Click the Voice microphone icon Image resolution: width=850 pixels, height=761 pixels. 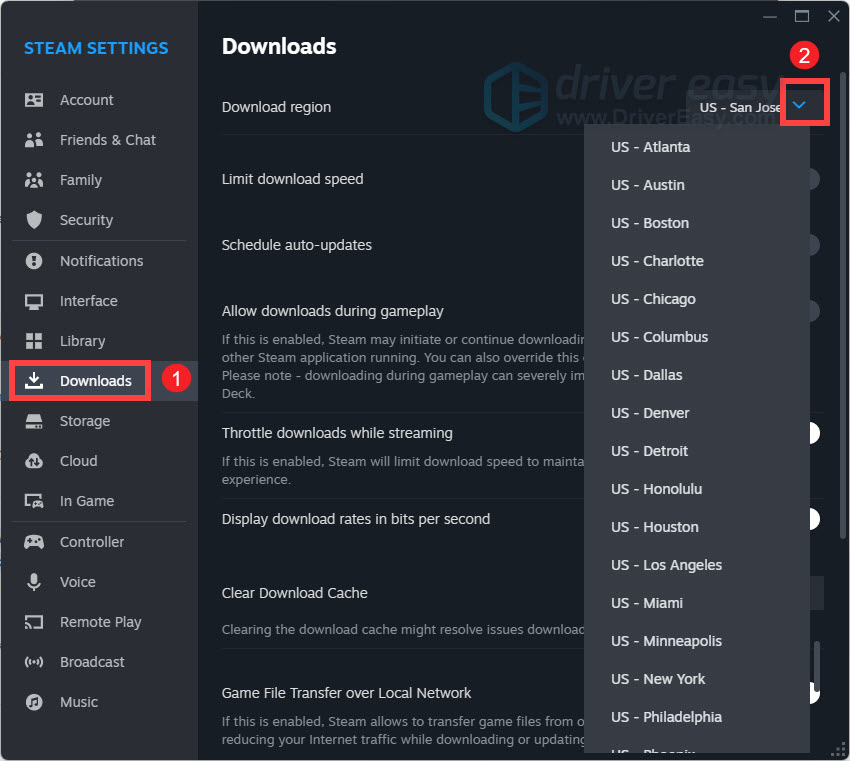pyautogui.click(x=31, y=582)
